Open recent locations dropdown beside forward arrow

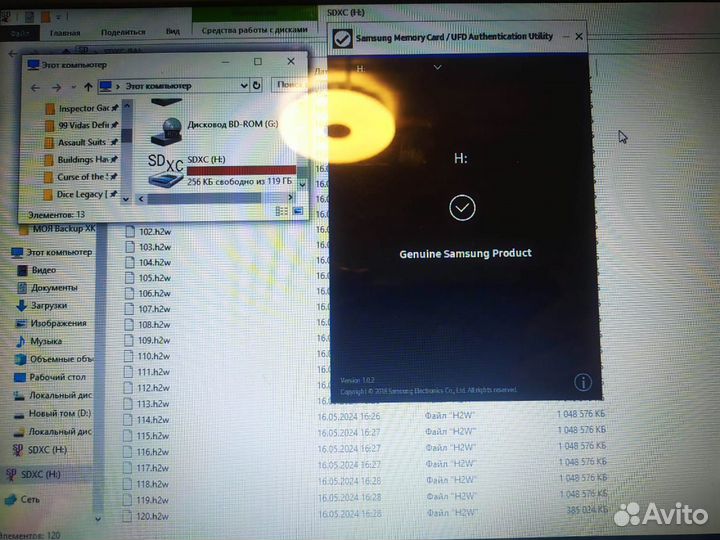click(x=73, y=87)
